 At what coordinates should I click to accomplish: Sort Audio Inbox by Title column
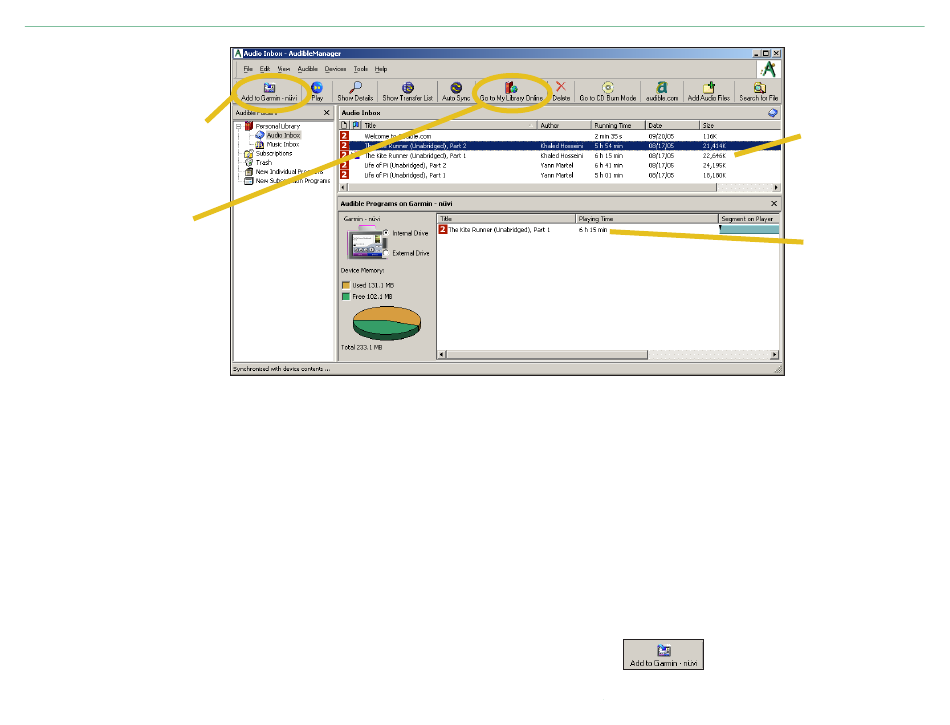449,125
